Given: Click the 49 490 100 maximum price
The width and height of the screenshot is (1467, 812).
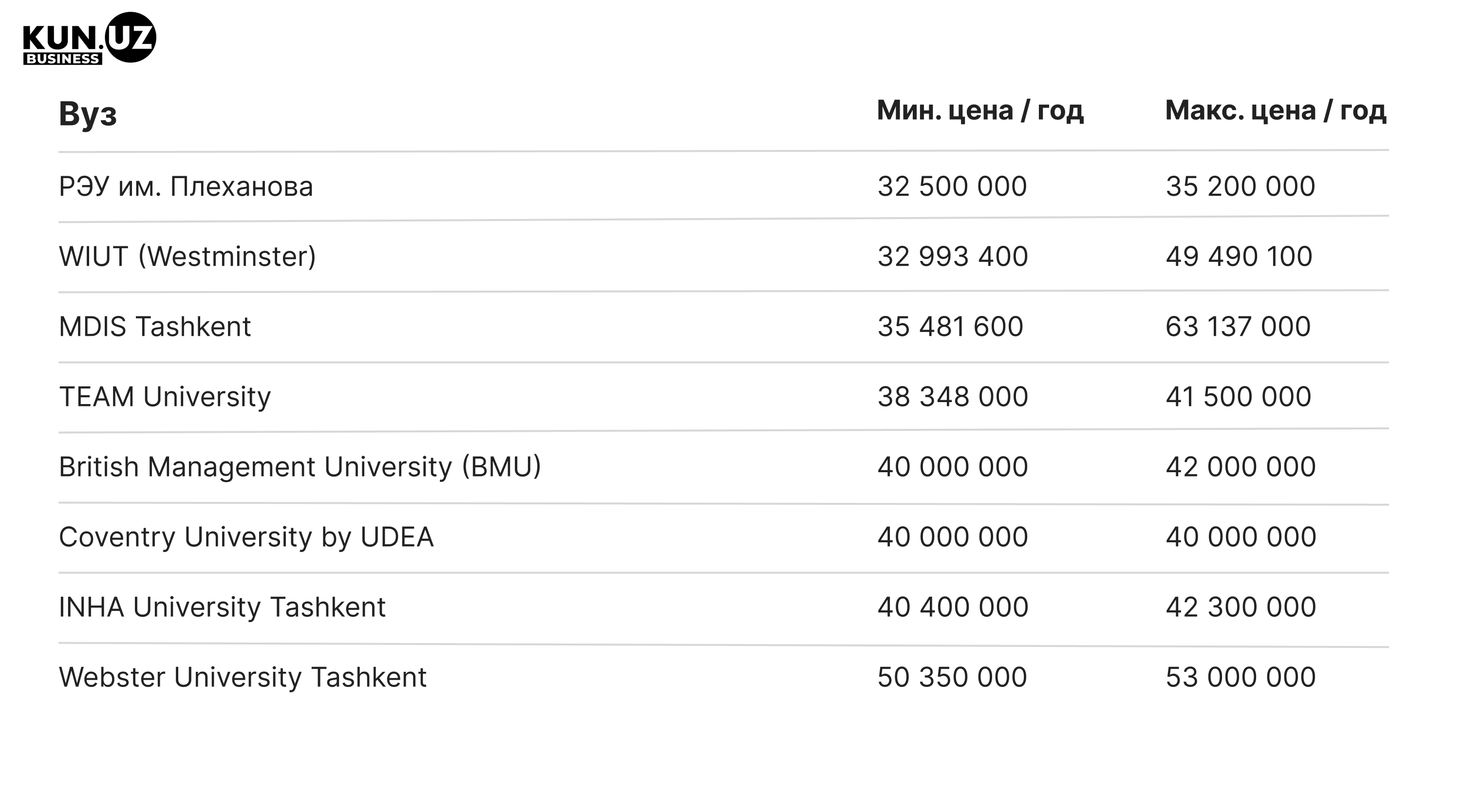Looking at the screenshot, I should click(x=1239, y=257).
